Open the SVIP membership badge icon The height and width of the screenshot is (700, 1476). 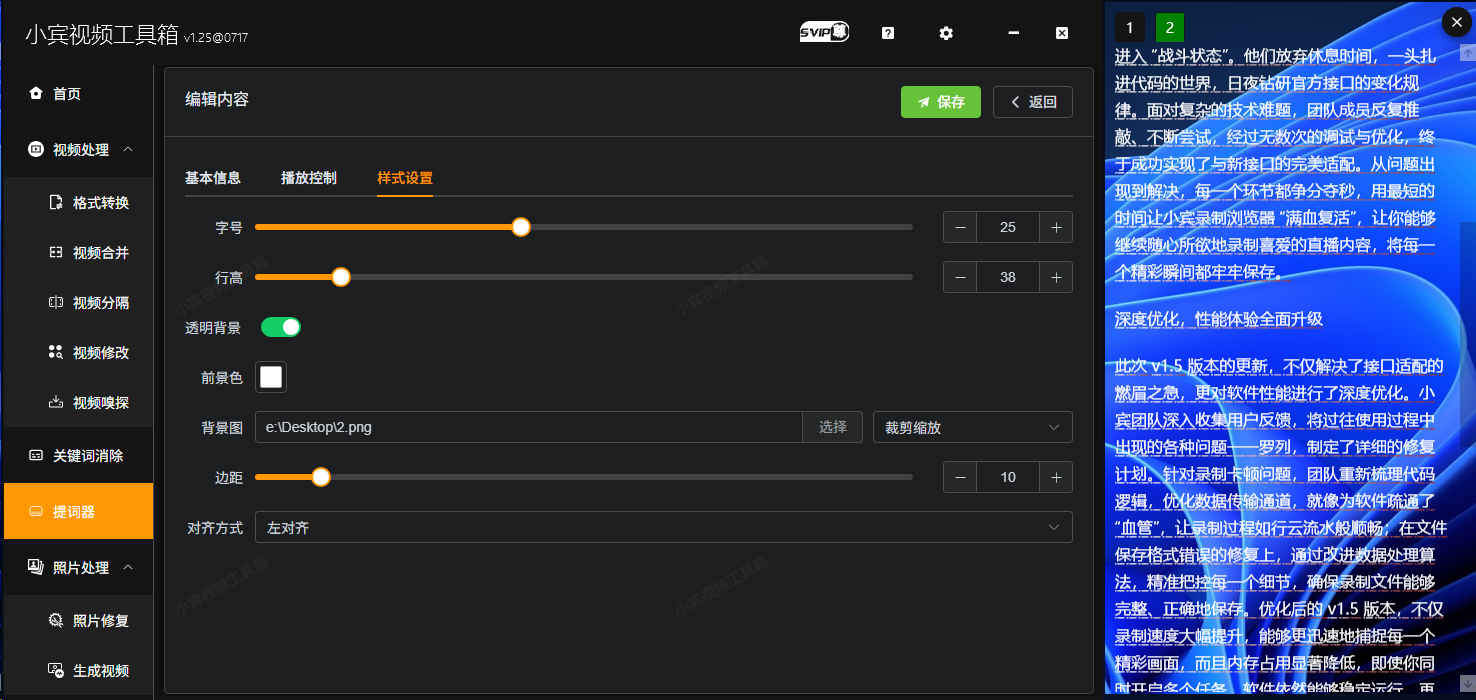click(824, 33)
